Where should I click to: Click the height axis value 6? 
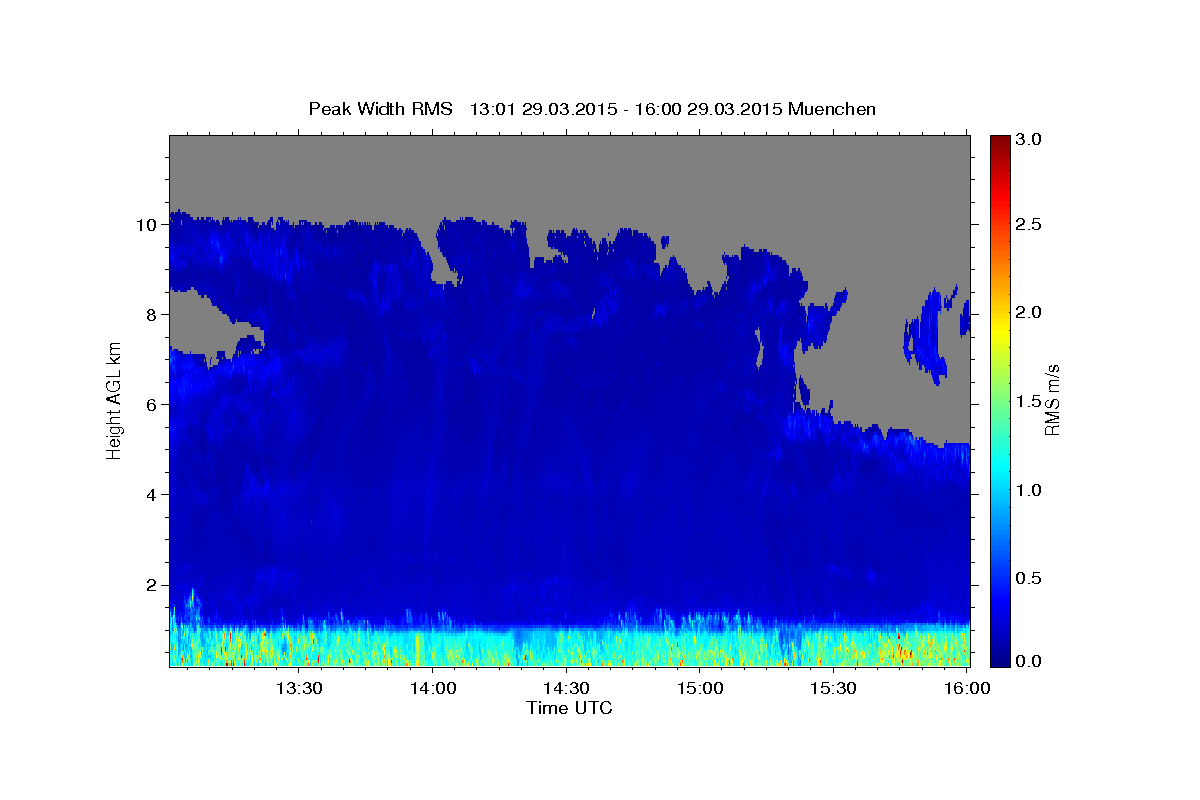[153, 405]
